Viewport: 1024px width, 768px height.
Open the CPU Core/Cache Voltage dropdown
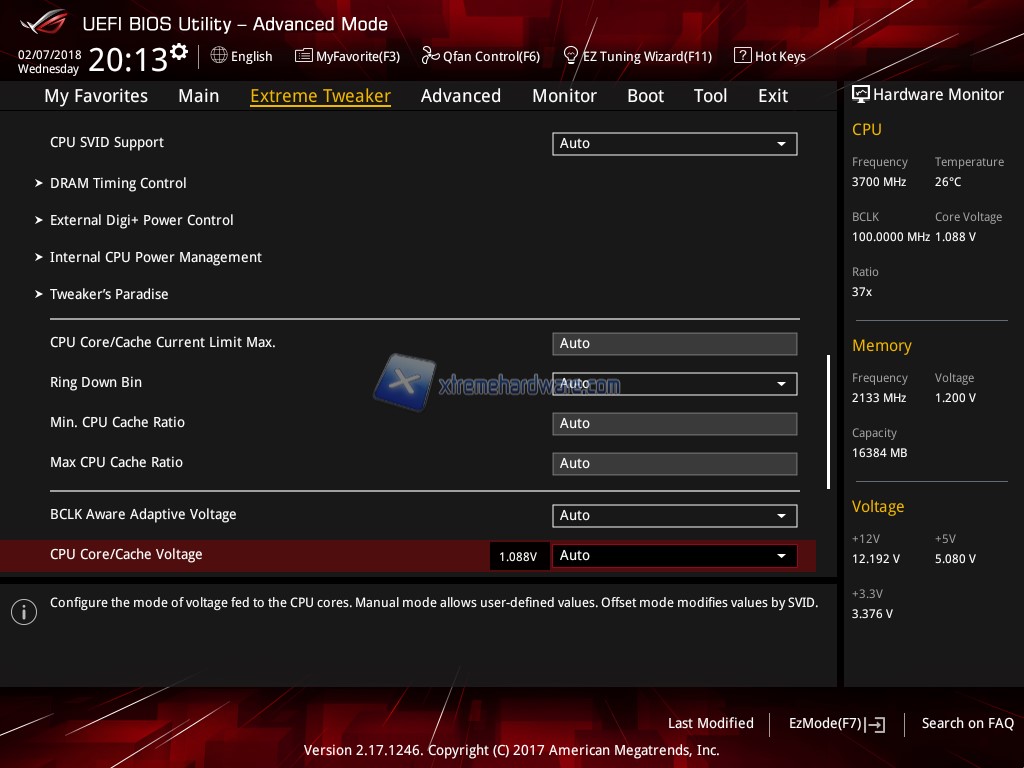click(674, 555)
